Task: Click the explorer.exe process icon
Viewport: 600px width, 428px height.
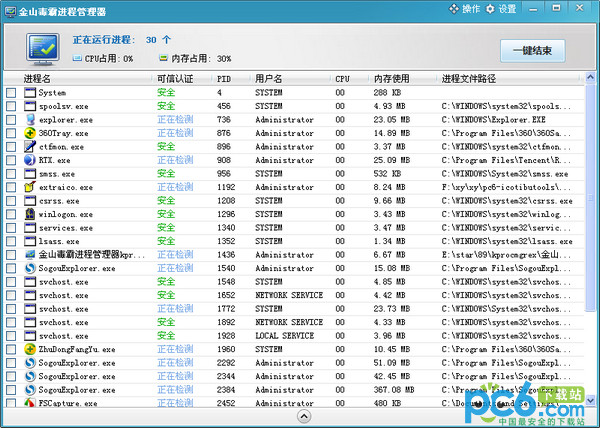Action: [x=30, y=120]
